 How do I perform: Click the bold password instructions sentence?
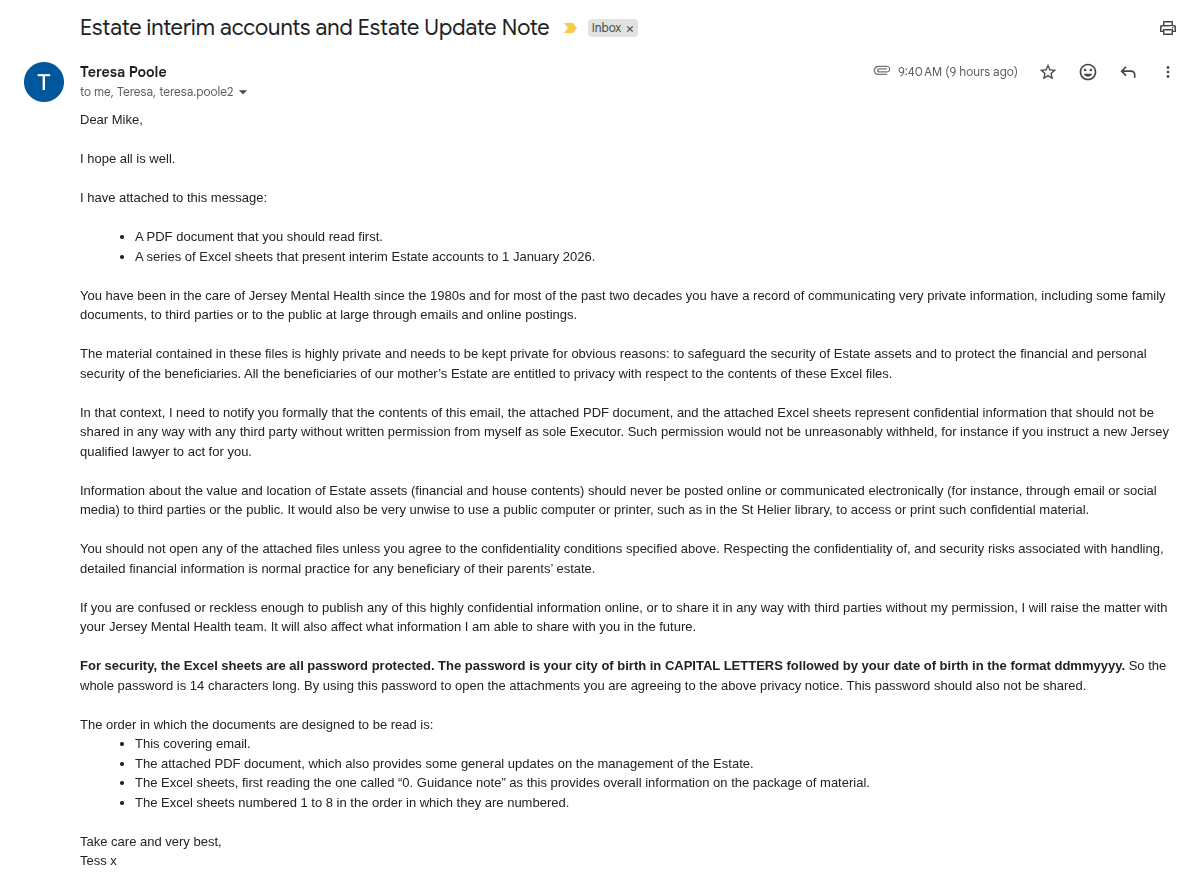pos(602,666)
